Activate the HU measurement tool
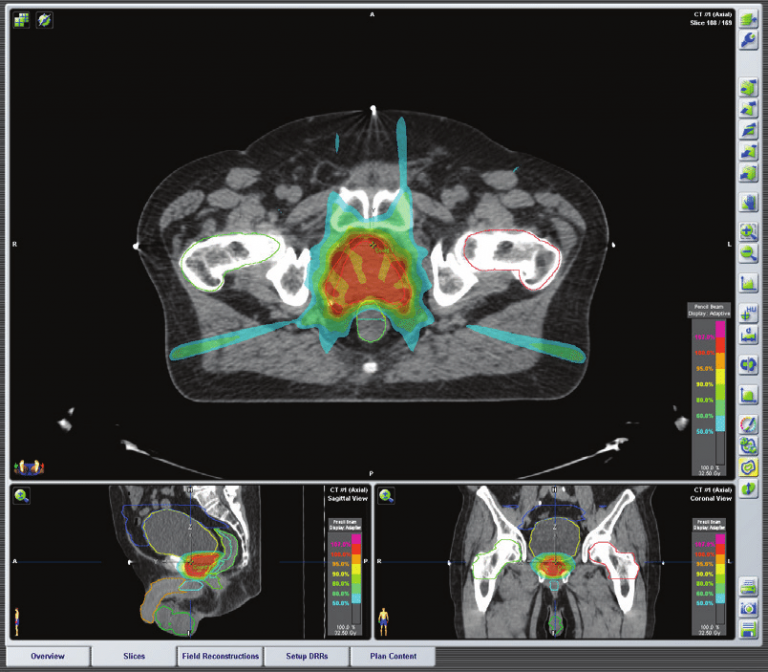Image resolution: width=768 pixels, height=672 pixels. point(748,313)
